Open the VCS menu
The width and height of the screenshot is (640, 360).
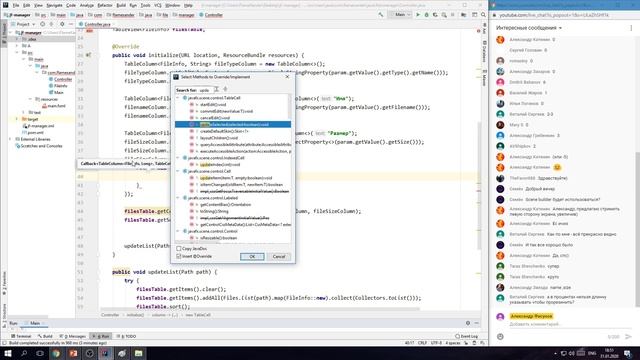point(158,5)
